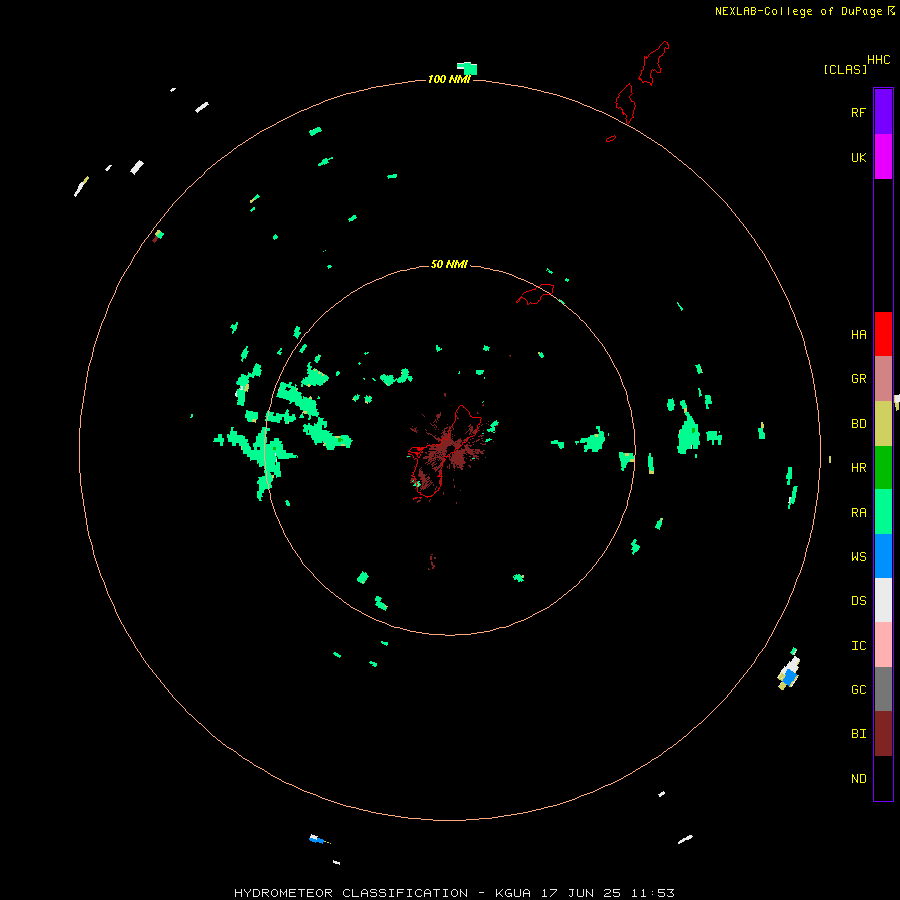This screenshot has height=900, width=900.
Task: Click the 50 NMI range ring label
Action: click(449, 264)
